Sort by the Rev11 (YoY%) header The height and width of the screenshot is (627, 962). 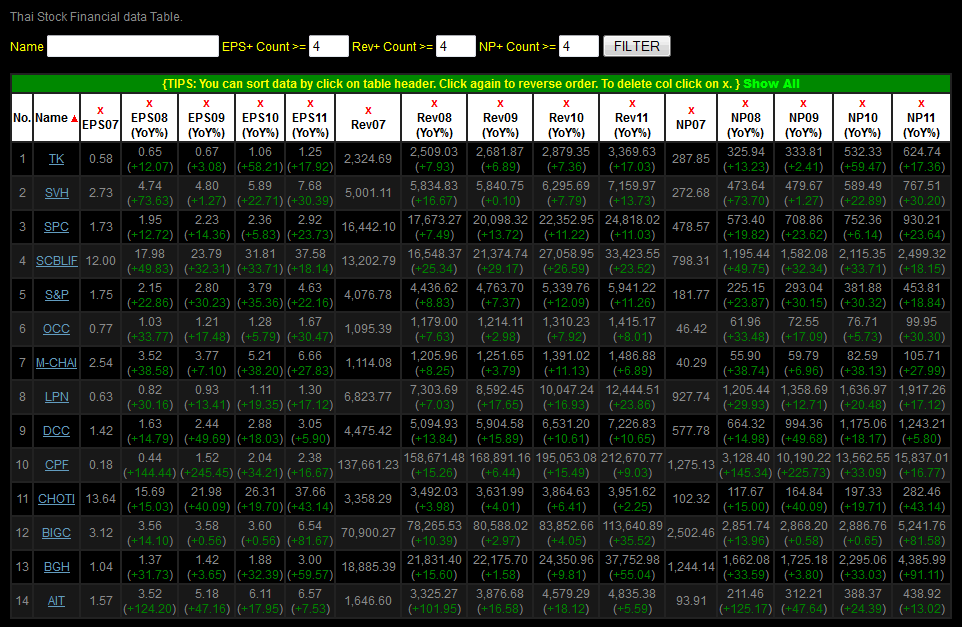click(x=632, y=124)
